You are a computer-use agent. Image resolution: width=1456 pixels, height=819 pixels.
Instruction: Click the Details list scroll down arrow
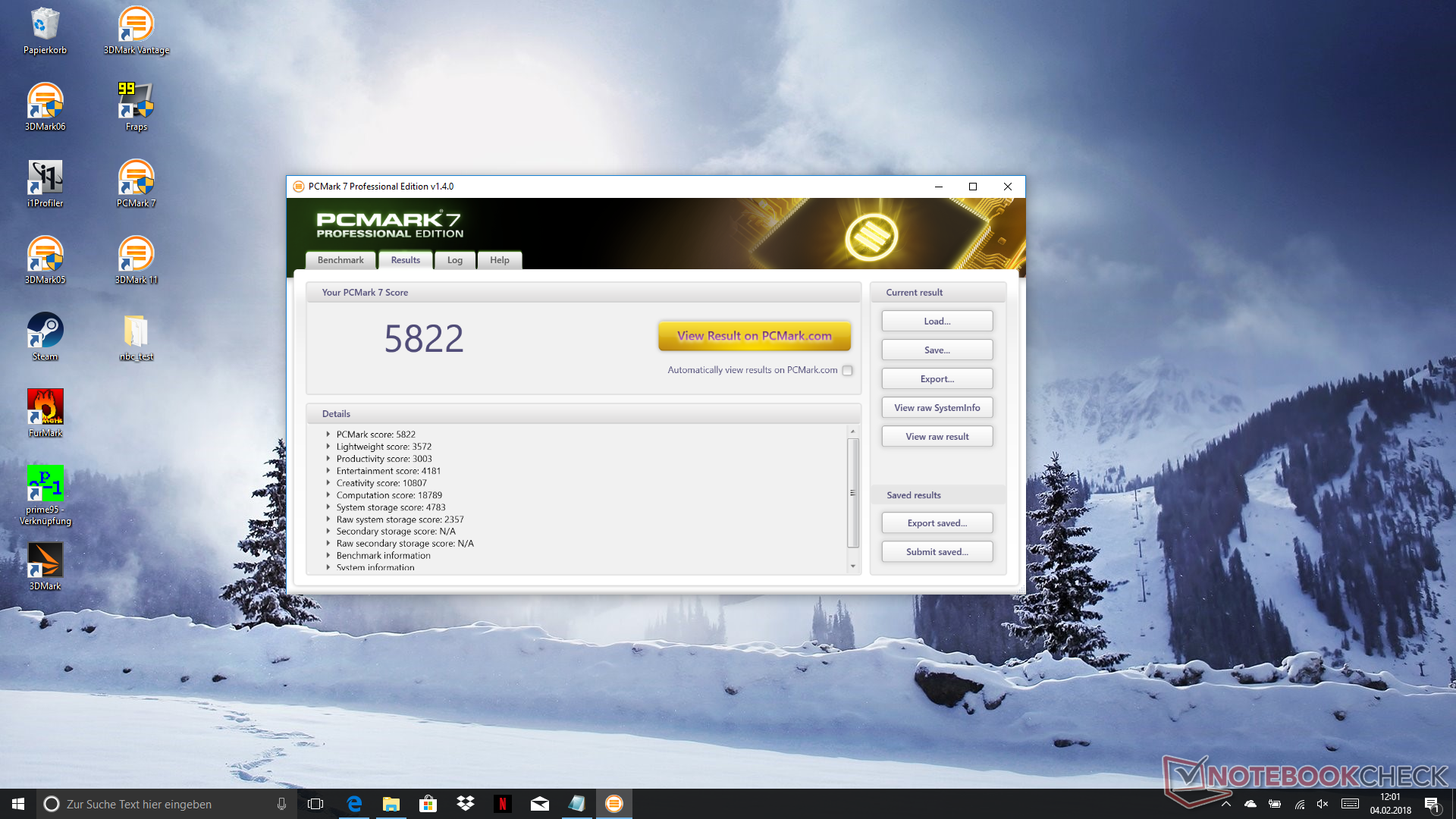(x=852, y=566)
